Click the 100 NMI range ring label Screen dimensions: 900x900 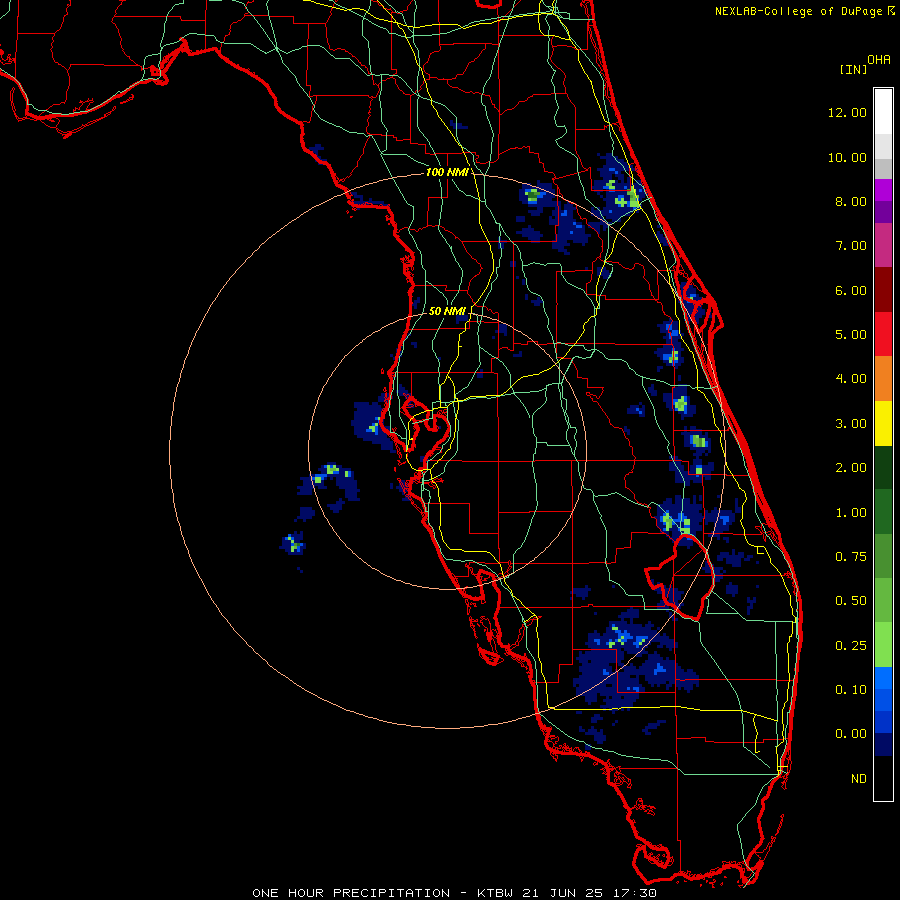447,172
